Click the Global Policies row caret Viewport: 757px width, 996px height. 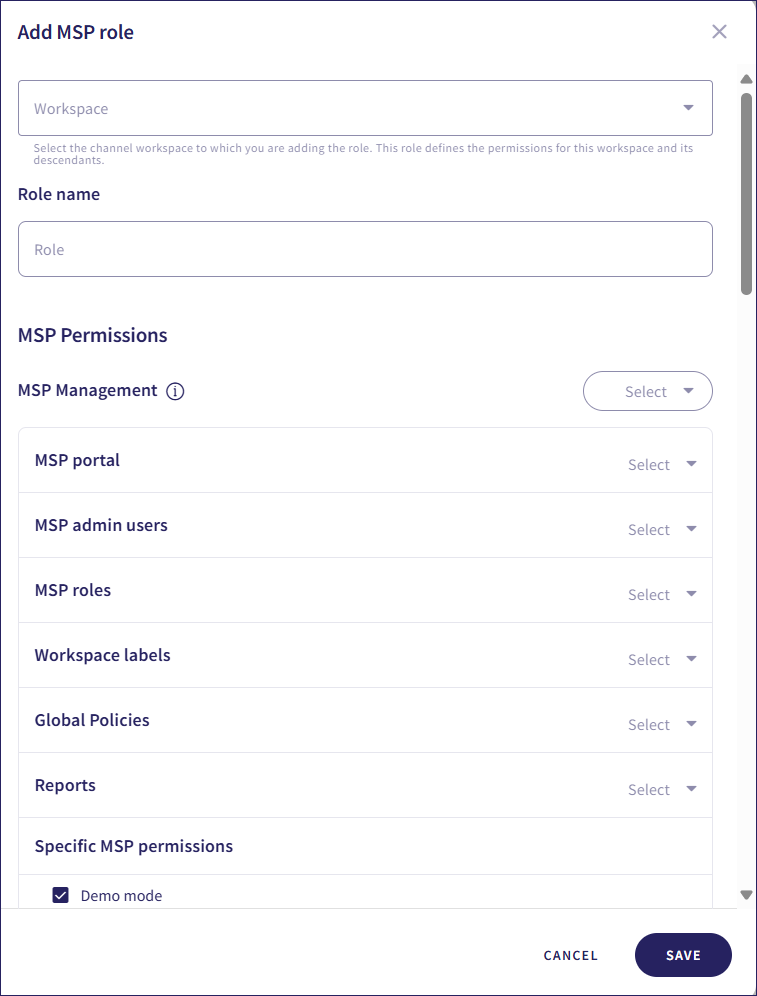(x=691, y=724)
